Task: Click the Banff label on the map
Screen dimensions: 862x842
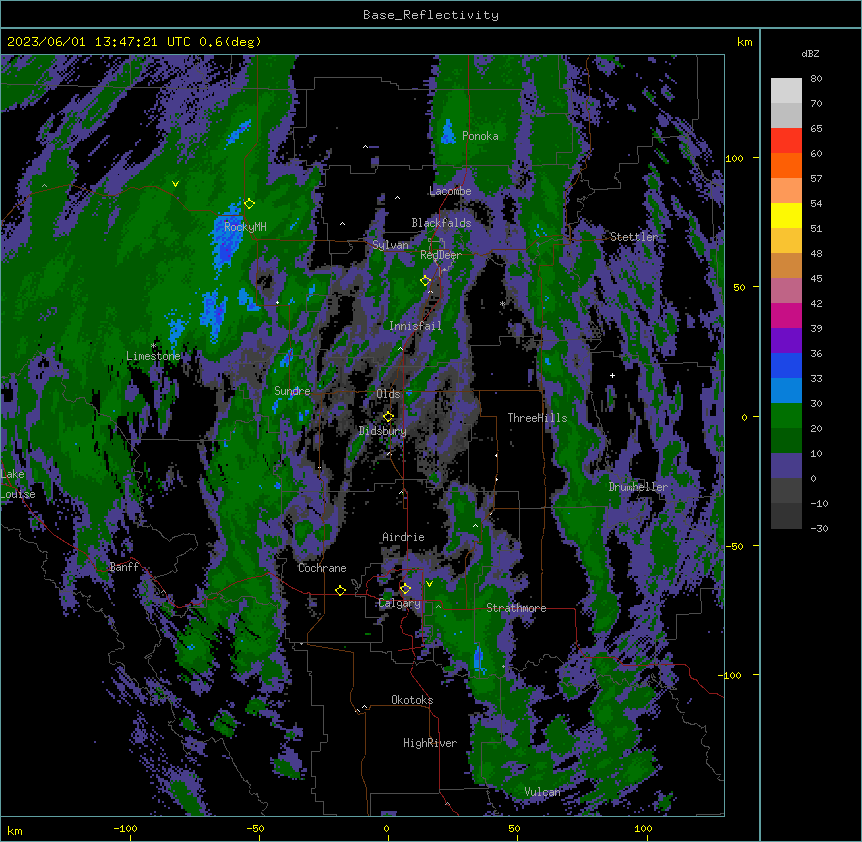Action: click(124, 567)
